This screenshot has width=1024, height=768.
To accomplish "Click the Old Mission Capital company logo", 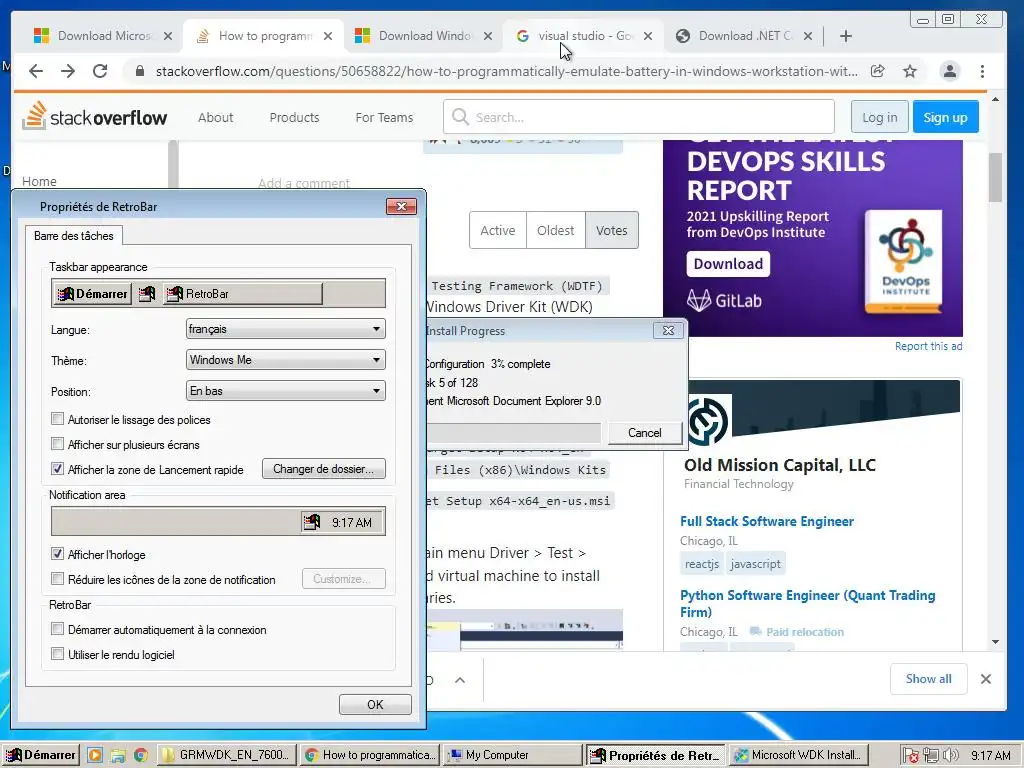I will pyautogui.click(x=709, y=420).
